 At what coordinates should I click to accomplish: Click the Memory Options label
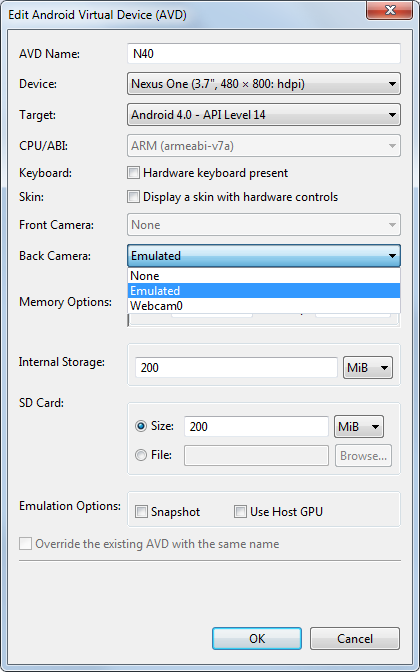[65, 302]
